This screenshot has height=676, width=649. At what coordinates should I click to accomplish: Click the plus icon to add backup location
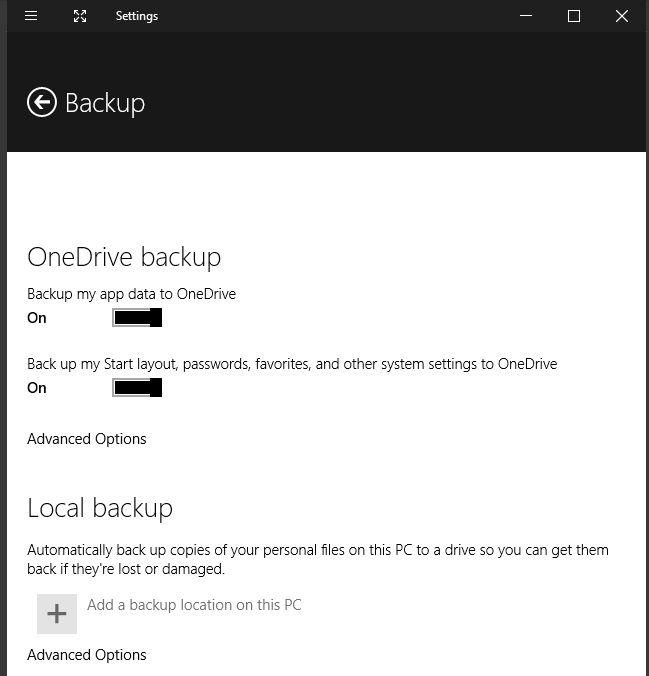tap(57, 614)
